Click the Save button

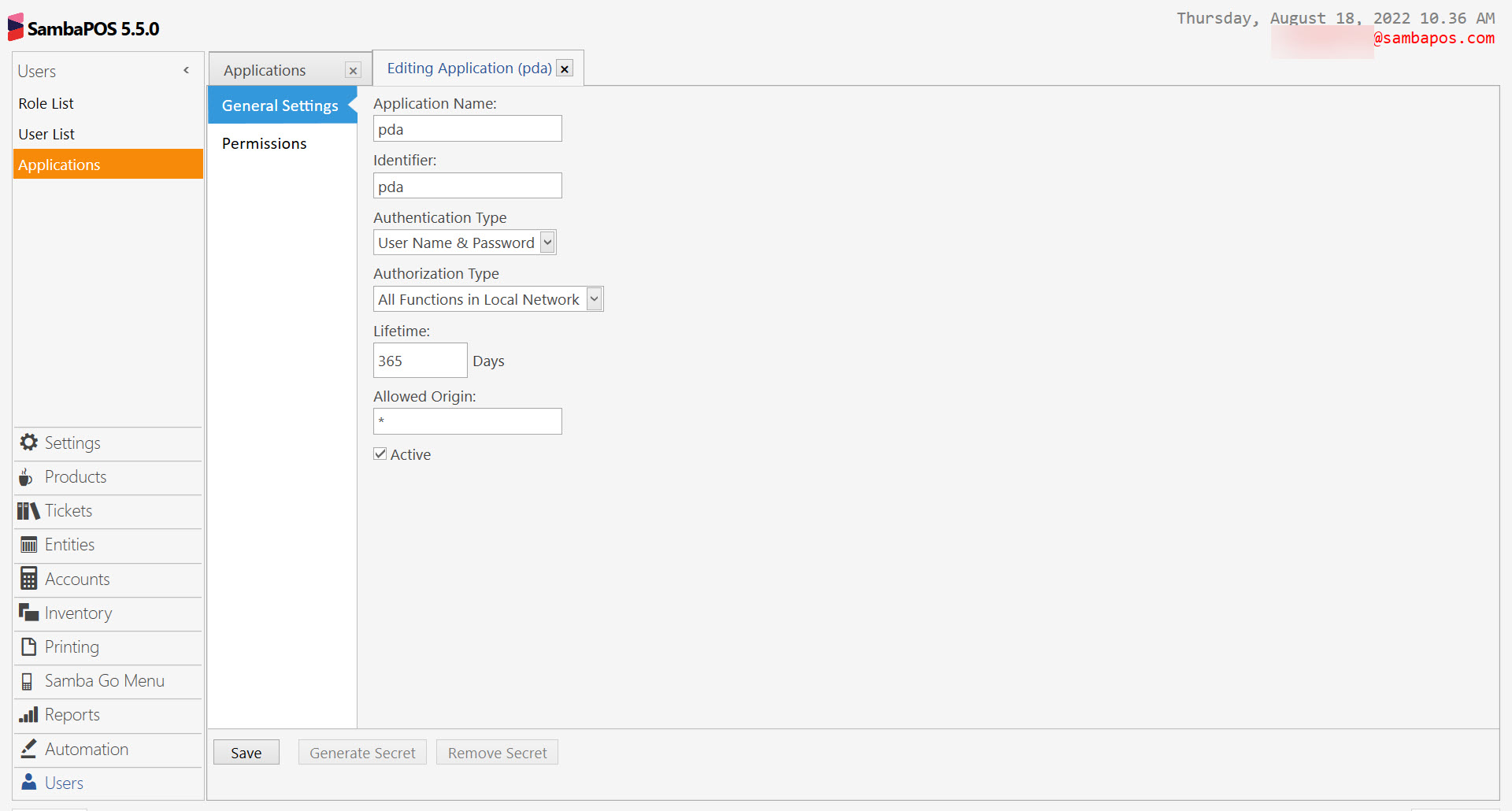click(x=246, y=752)
